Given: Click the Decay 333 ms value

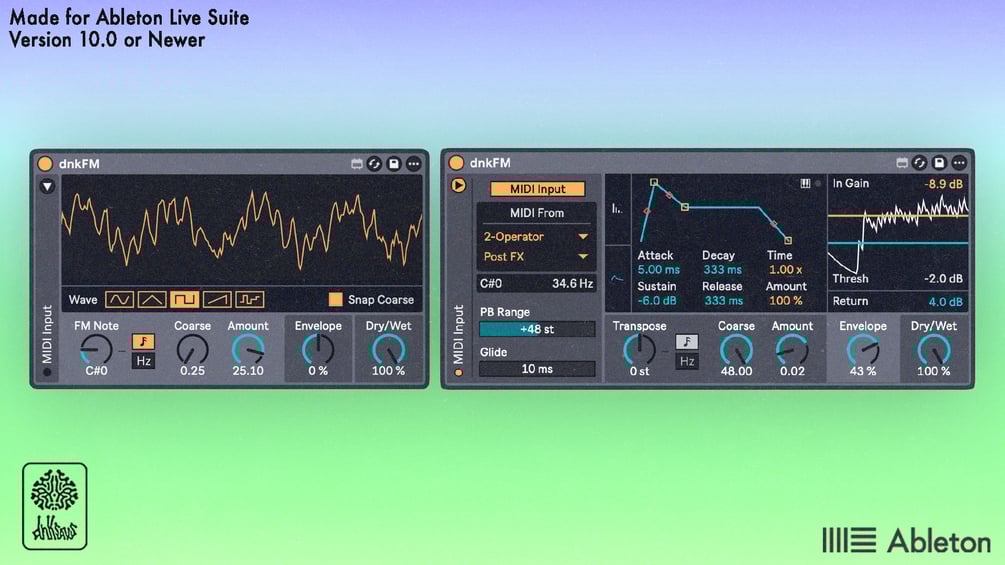Looking at the screenshot, I should (x=722, y=270).
